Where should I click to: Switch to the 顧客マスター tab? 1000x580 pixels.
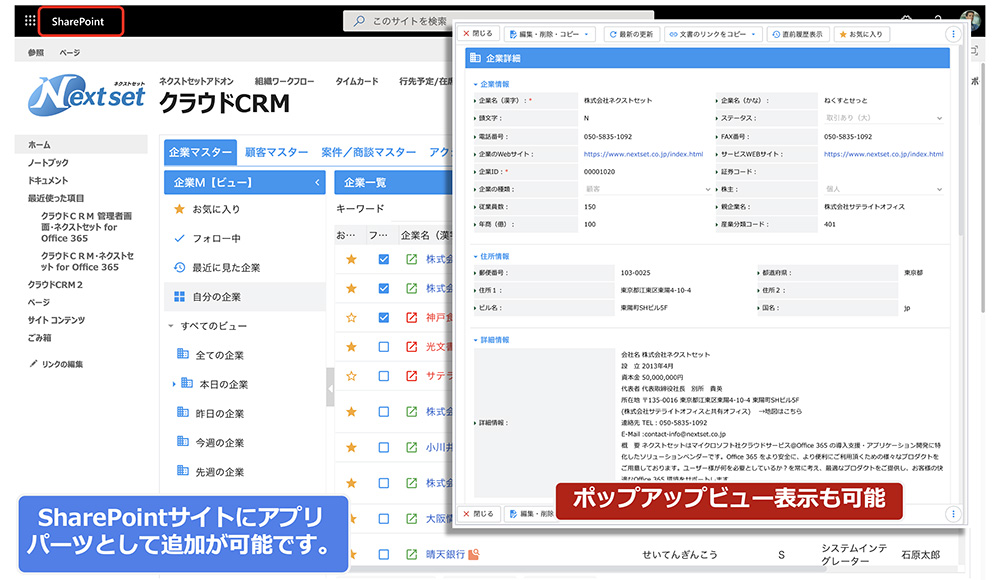tap(276, 152)
